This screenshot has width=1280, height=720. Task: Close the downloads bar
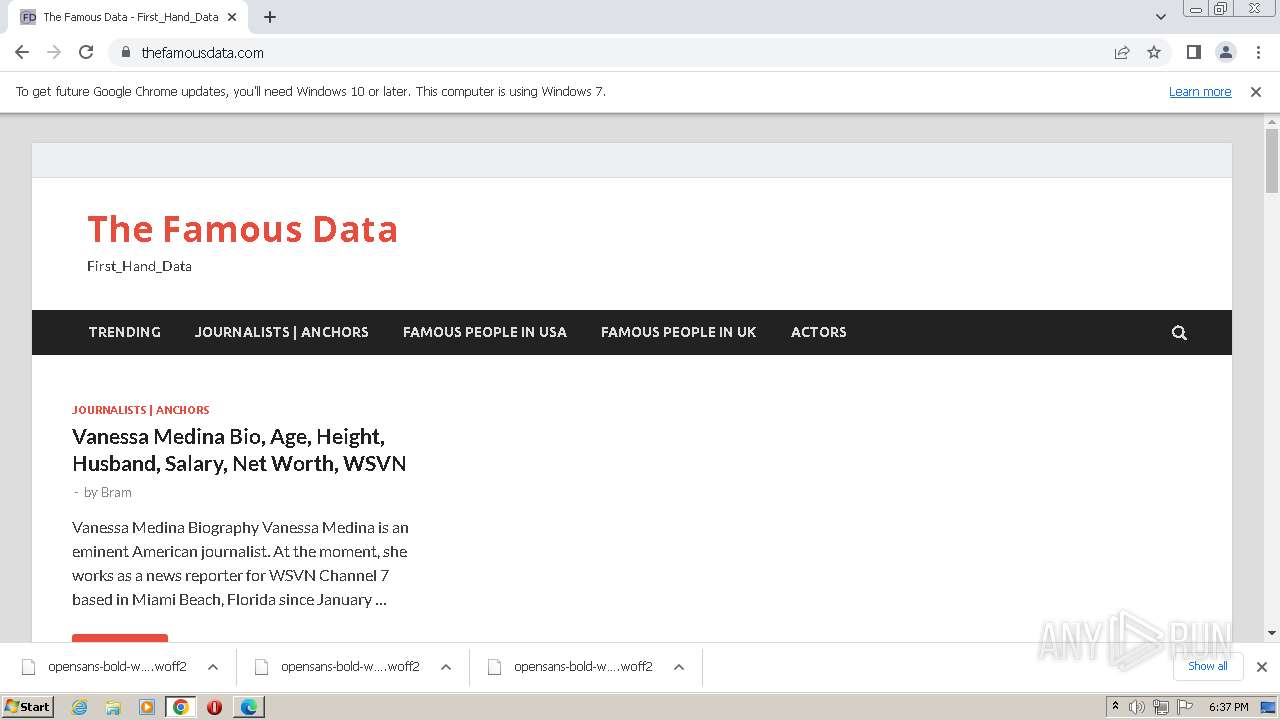click(1262, 667)
